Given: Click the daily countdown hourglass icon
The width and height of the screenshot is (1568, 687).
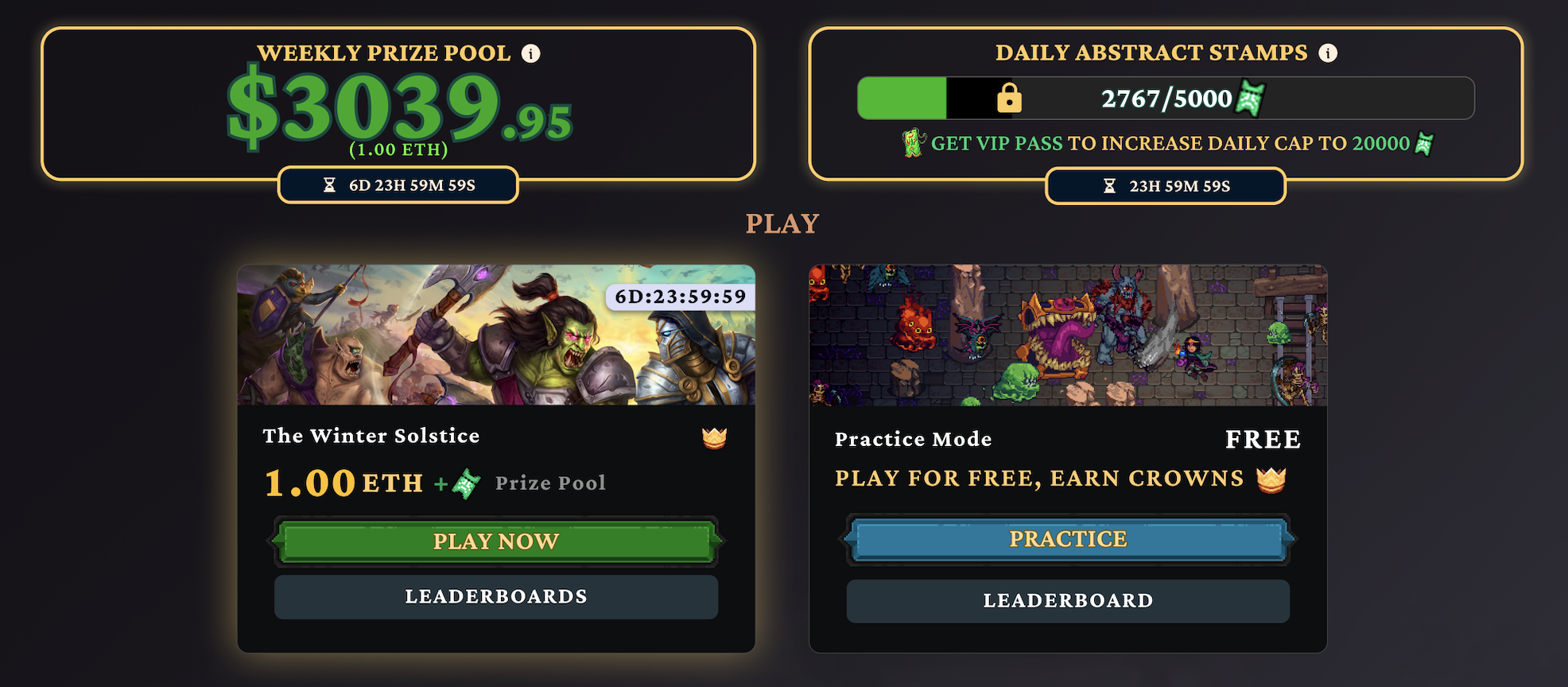Looking at the screenshot, I should point(1109,186).
